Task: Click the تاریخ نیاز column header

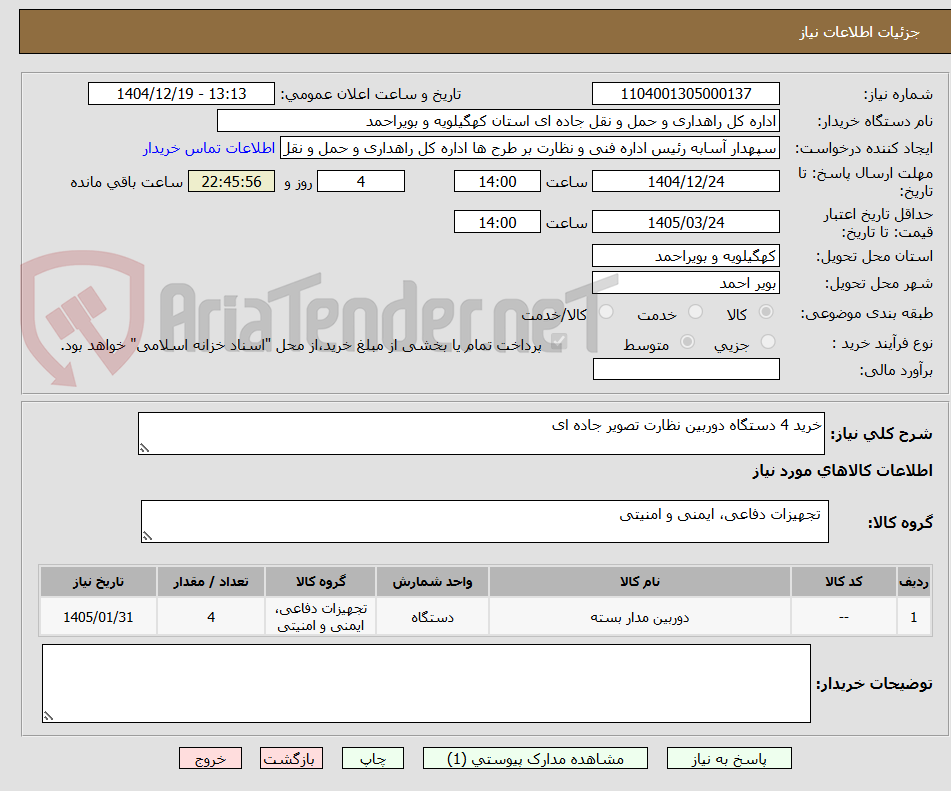Action: 98,581
